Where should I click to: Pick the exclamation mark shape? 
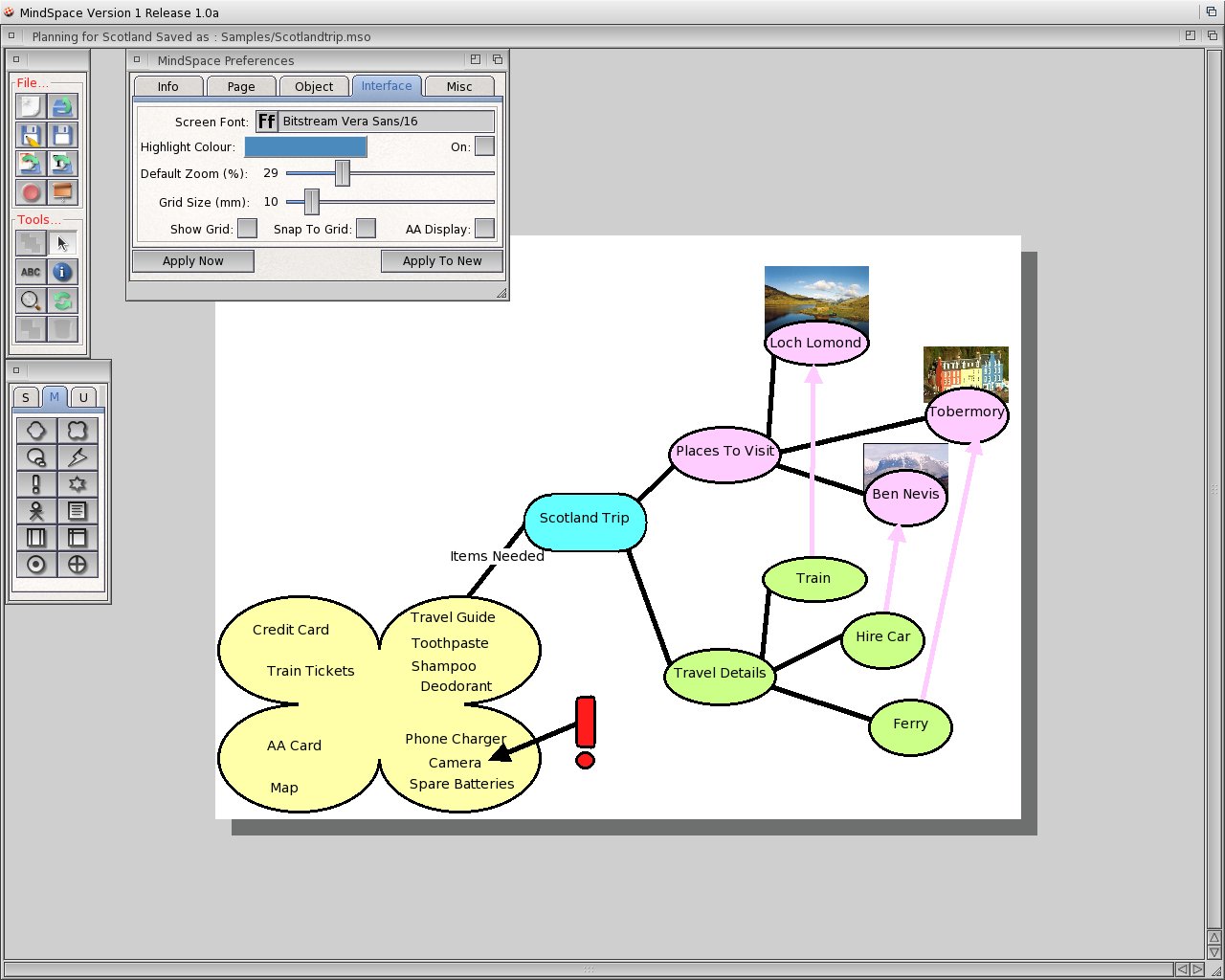pyautogui.click(x=36, y=484)
